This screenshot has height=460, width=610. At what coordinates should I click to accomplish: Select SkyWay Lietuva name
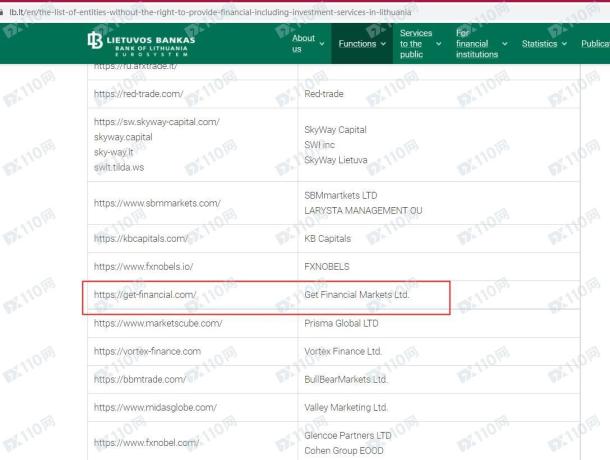(336, 160)
